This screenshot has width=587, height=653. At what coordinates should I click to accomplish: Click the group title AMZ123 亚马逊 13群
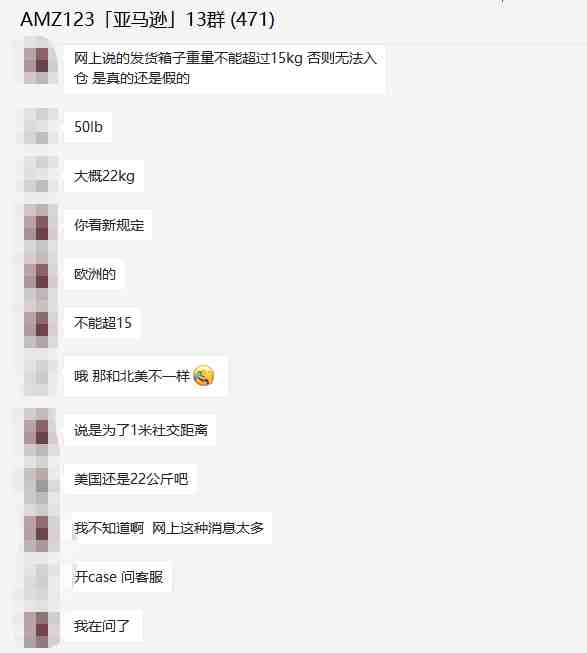[148, 20]
